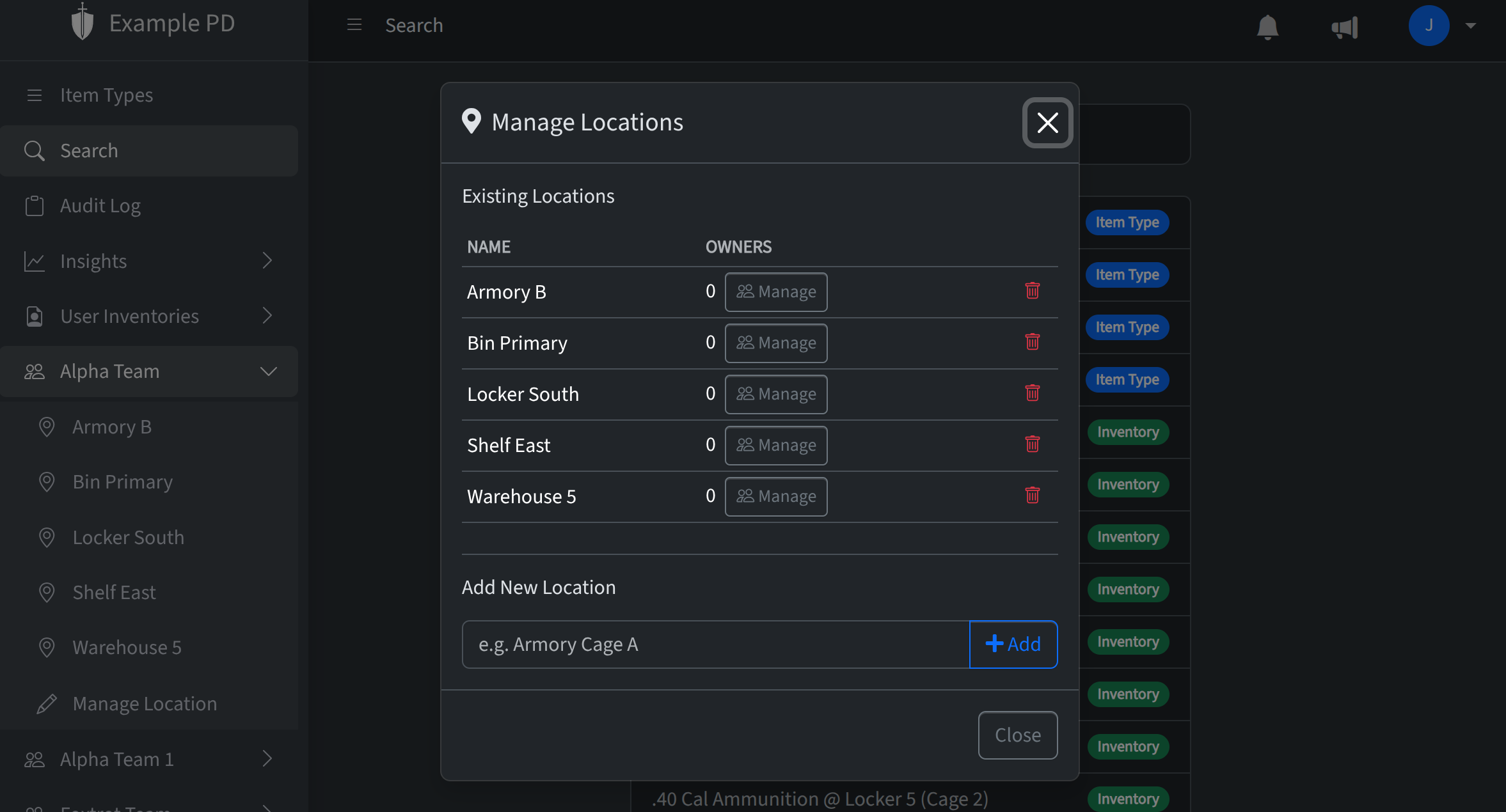Screen dimensions: 1506x812
Task: Select the Manage Location pencil icon
Action: click(47, 703)
